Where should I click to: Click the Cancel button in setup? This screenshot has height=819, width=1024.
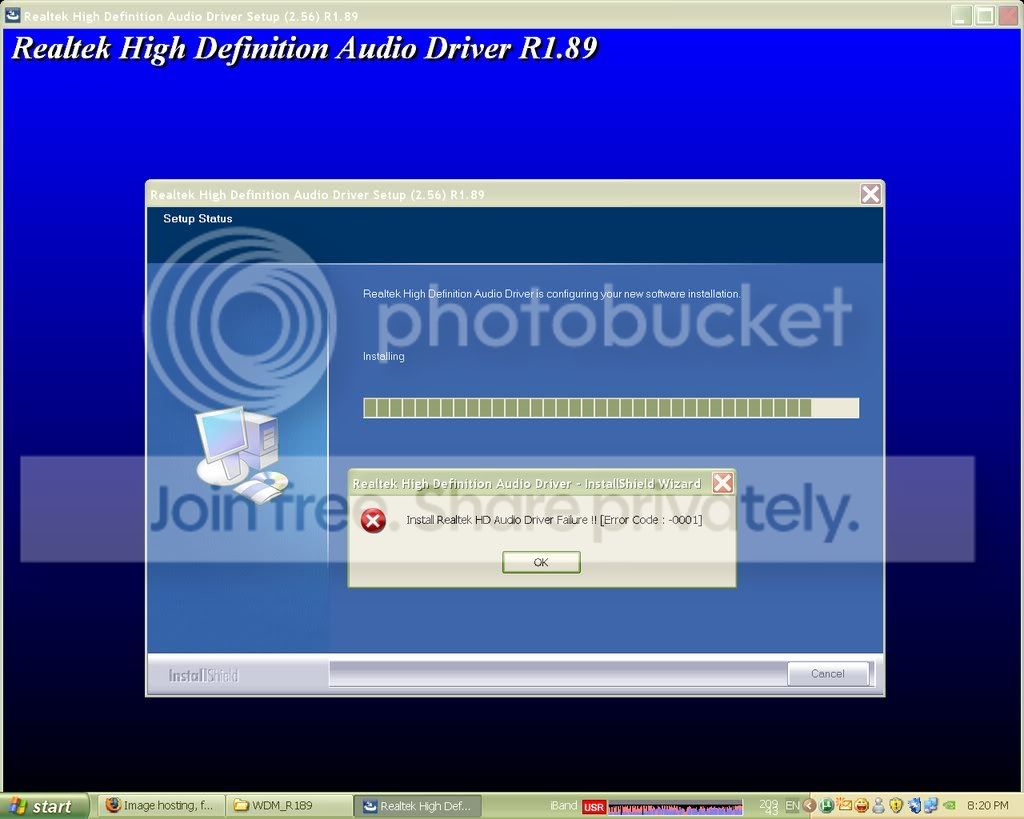pos(827,673)
